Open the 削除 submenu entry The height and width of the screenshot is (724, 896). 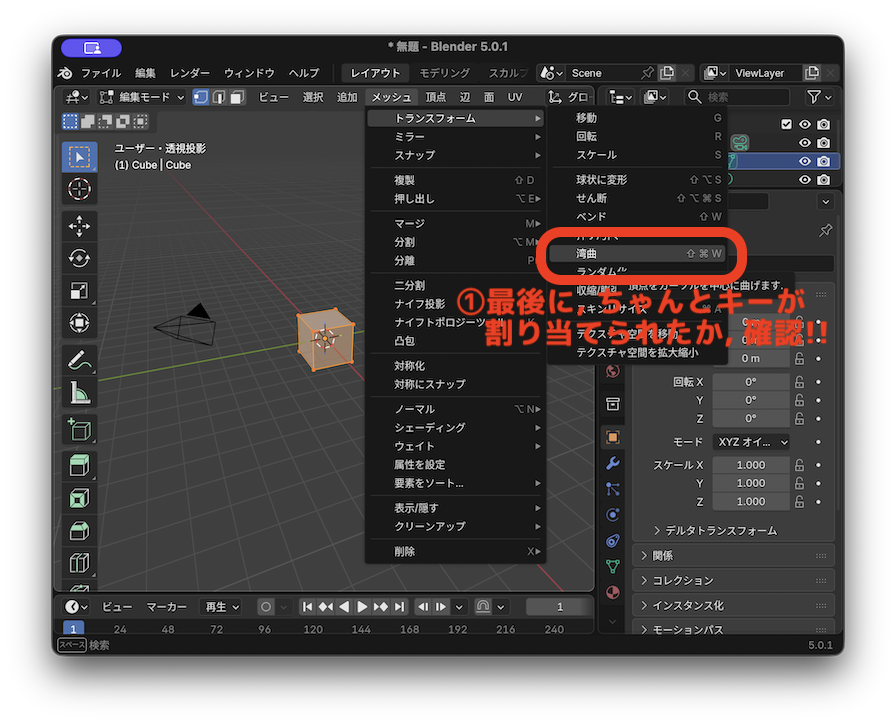[455, 551]
